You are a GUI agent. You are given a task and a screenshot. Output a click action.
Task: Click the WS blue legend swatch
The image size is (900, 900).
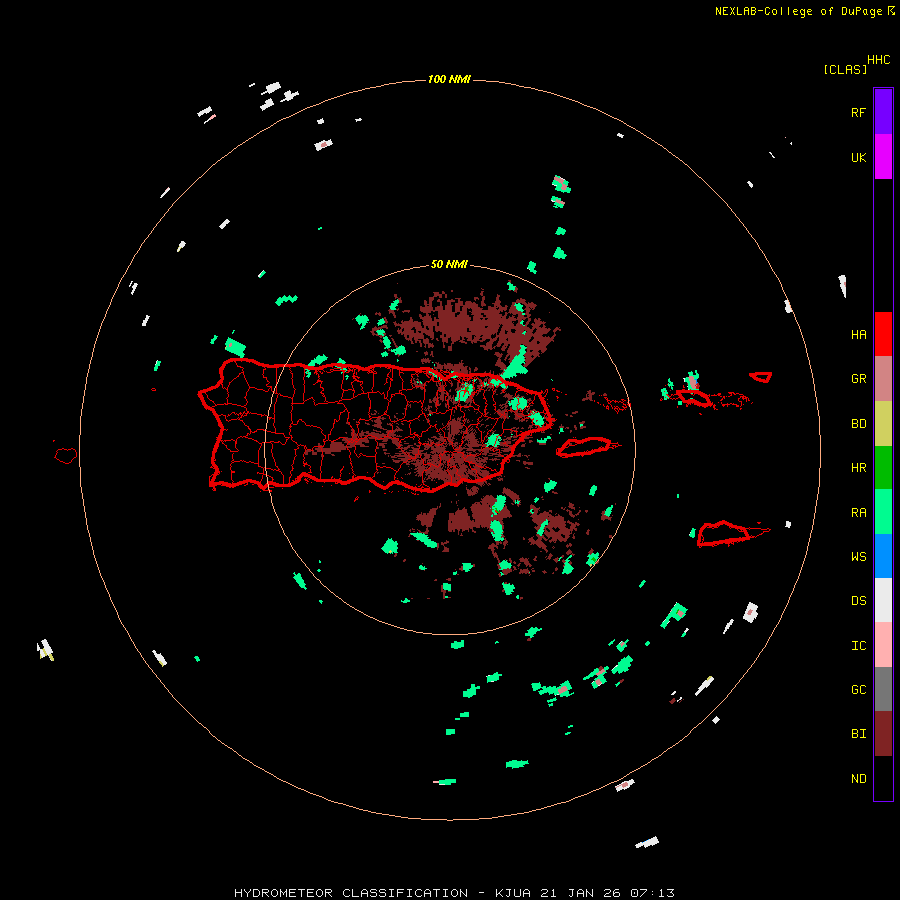coord(883,556)
